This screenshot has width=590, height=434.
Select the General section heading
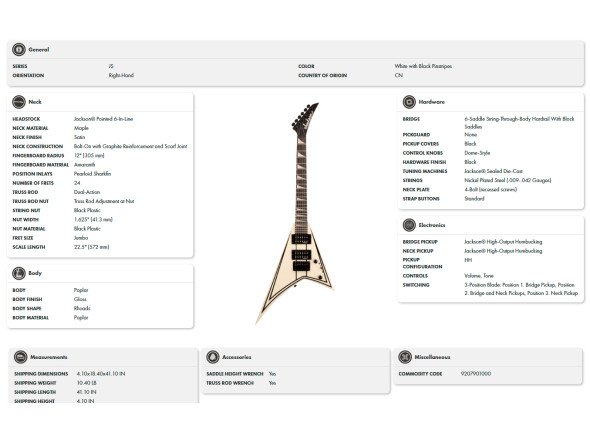[x=39, y=49]
